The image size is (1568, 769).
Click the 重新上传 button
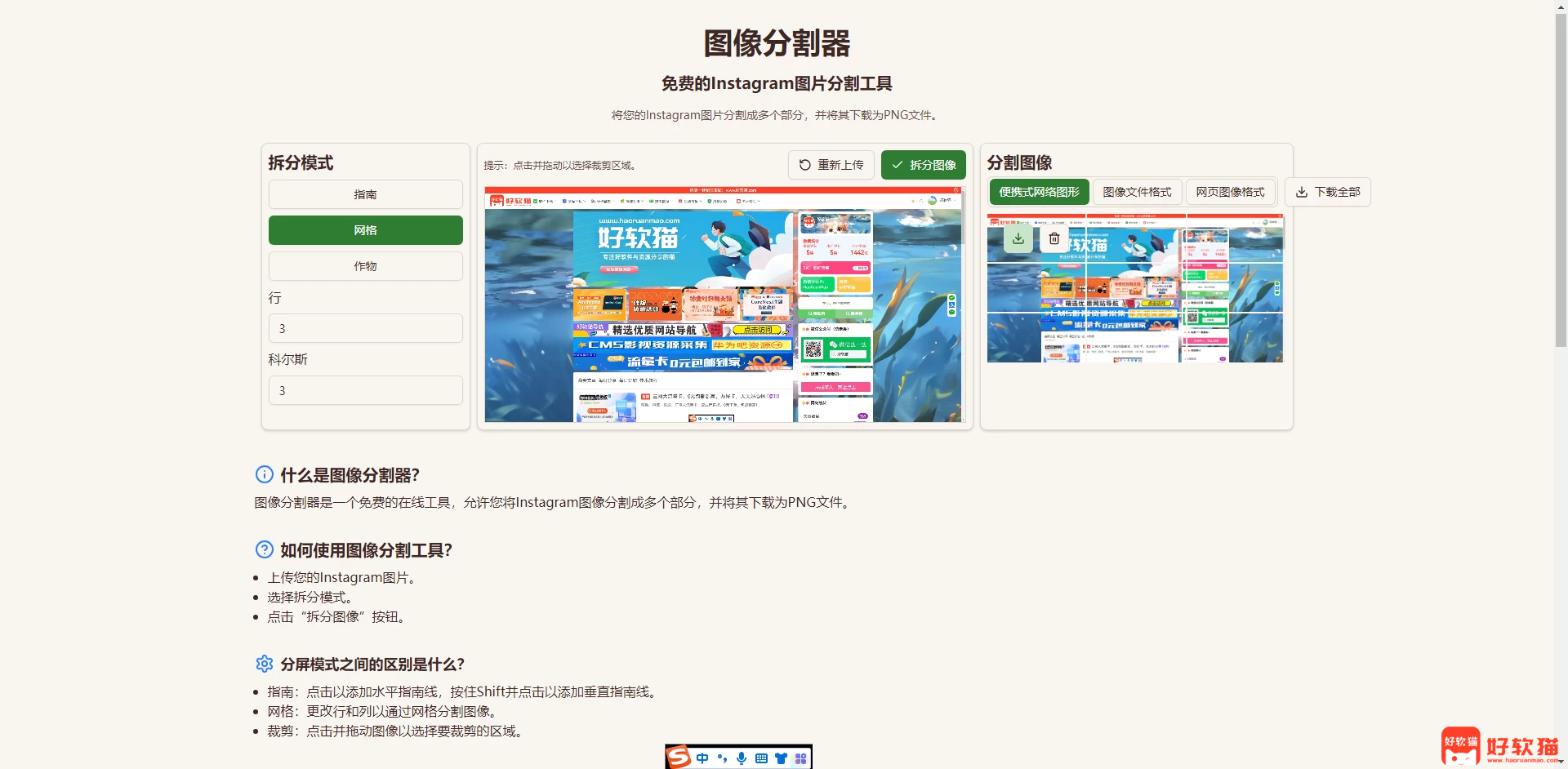tap(831, 165)
